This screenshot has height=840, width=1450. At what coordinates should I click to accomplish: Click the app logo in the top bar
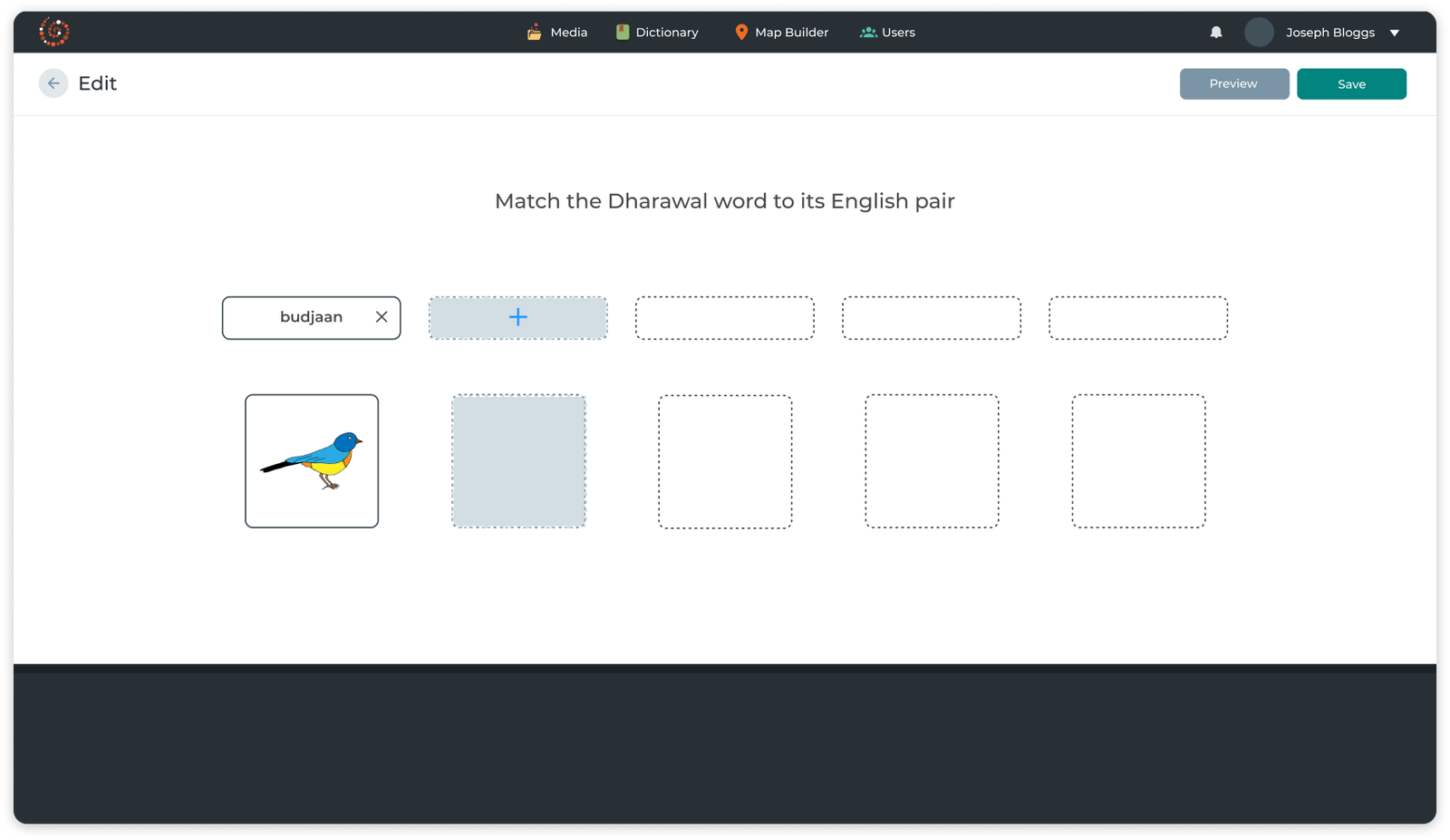pyautogui.click(x=54, y=32)
